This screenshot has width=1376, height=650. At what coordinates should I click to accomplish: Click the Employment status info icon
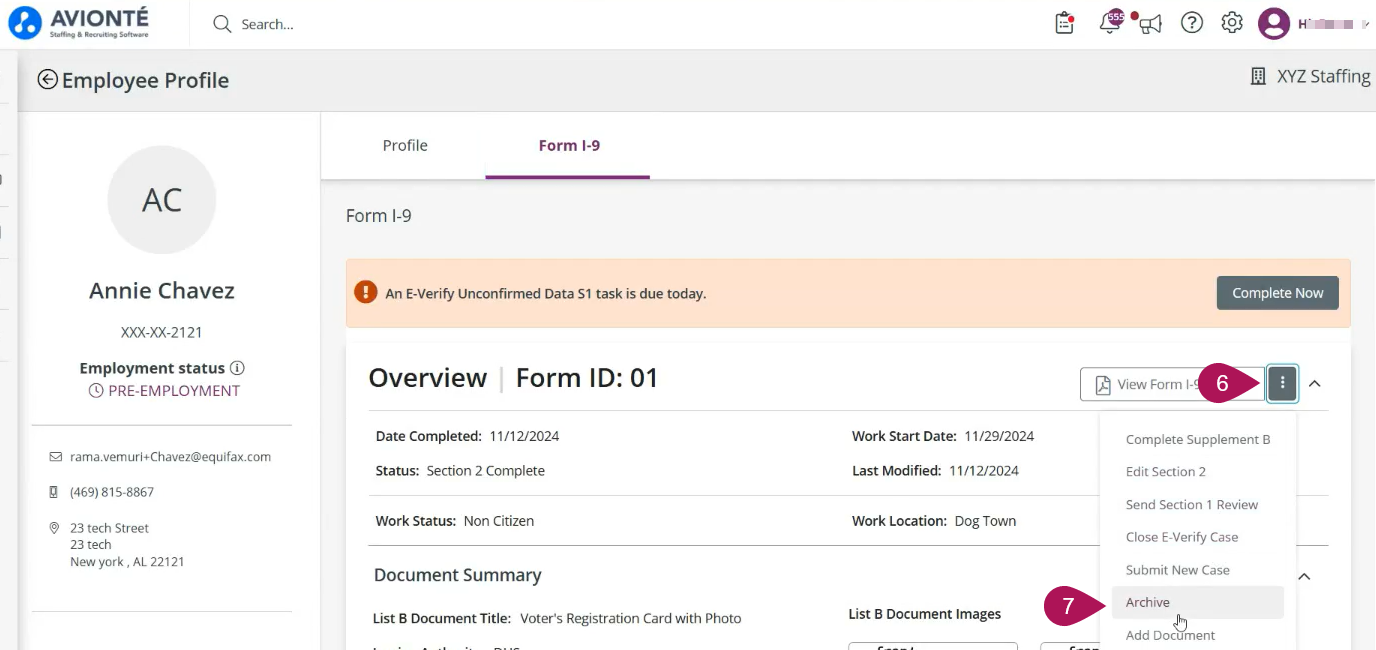click(237, 368)
